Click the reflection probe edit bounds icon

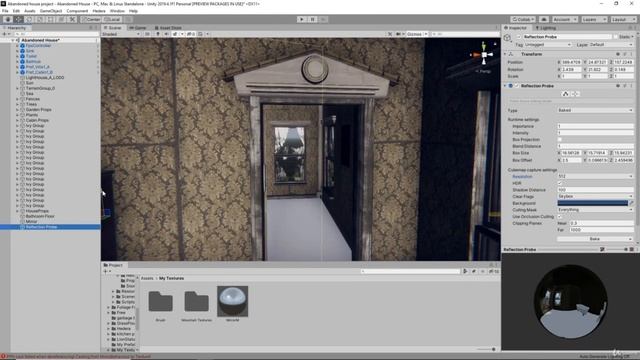pyautogui.click(x=565, y=94)
